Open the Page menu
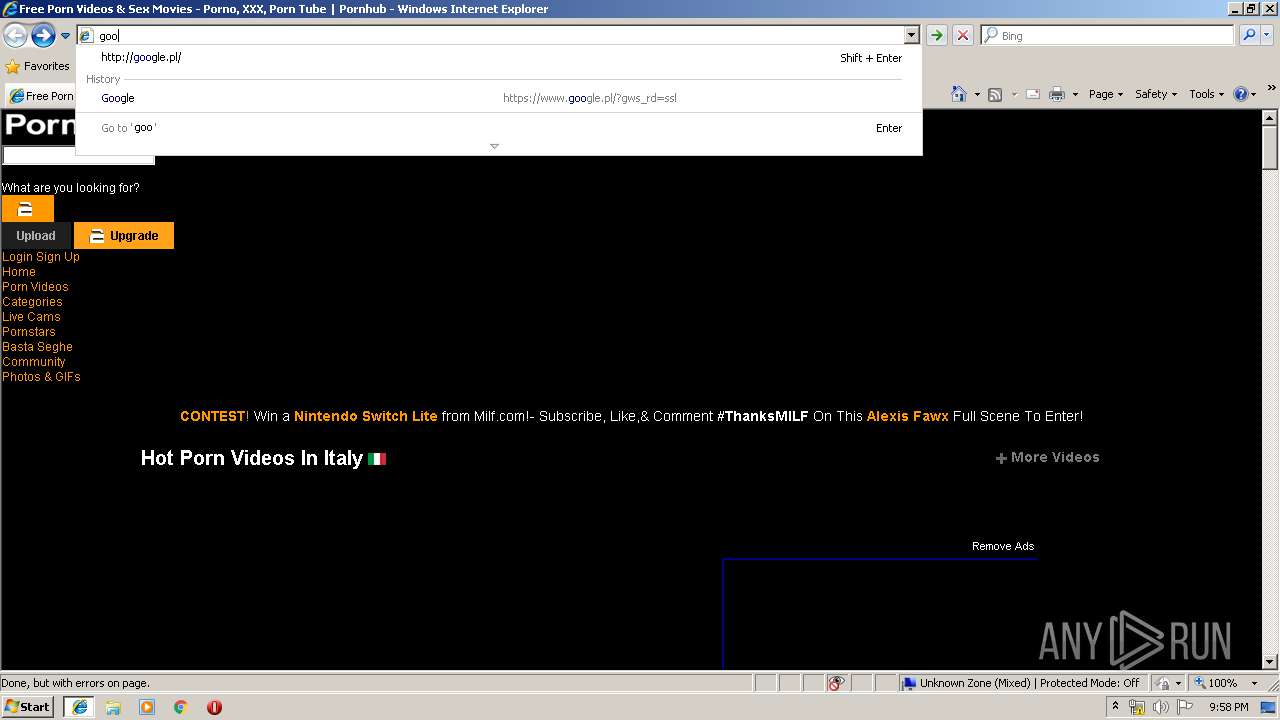This screenshot has height=720, width=1280. pyautogui.click(x=1106, y=94)
